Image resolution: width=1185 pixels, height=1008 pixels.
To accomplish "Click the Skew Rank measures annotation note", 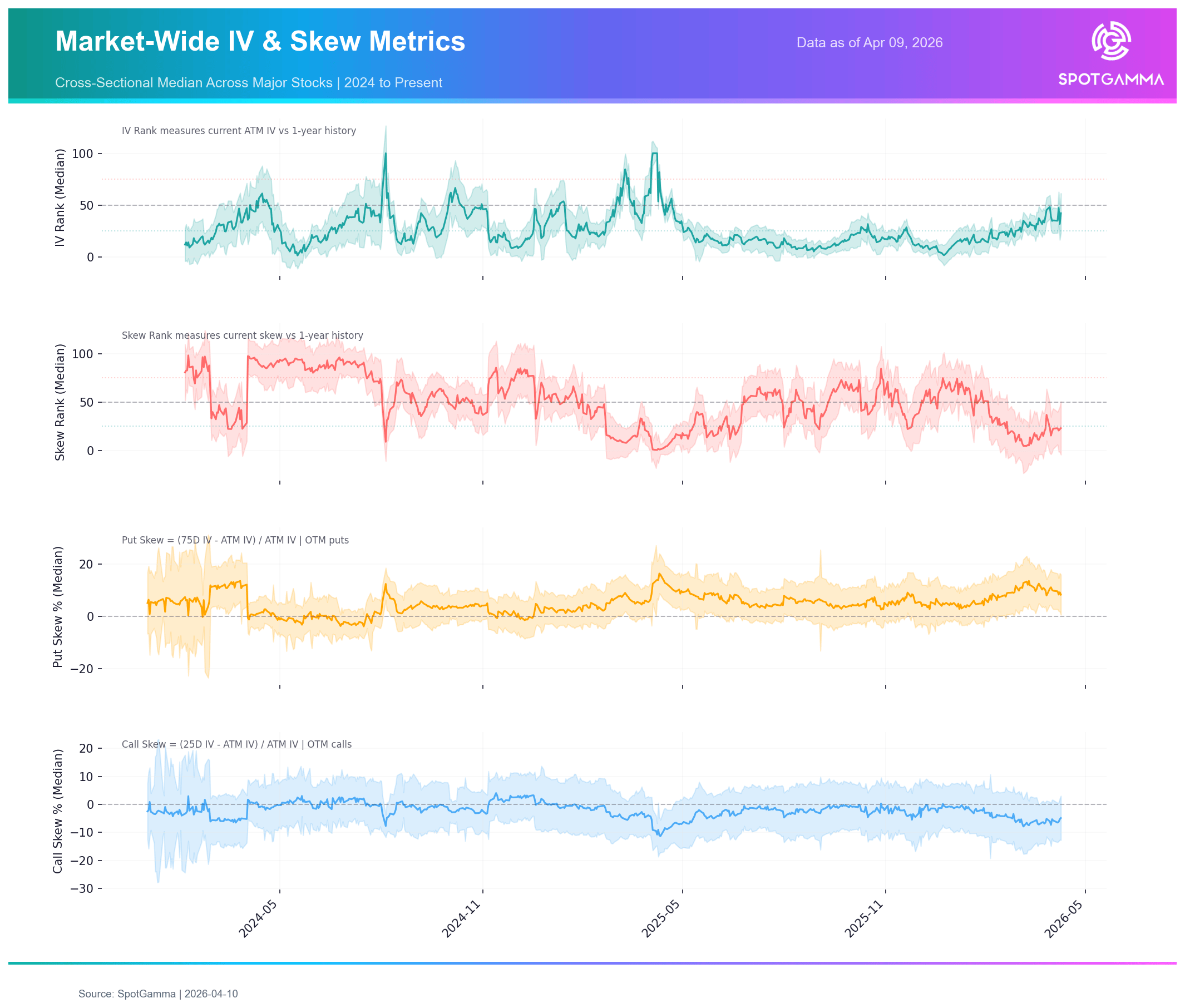I will tap(242, 335).
